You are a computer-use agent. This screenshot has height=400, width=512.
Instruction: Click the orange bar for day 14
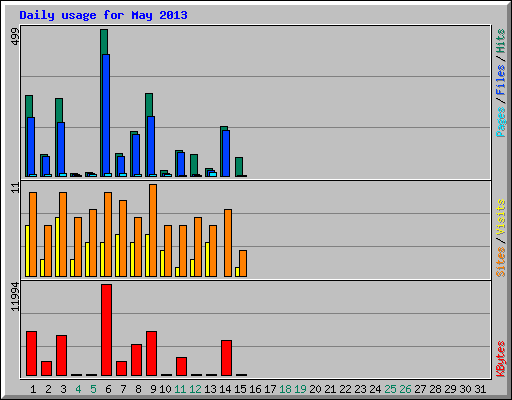(x=228, y=243)
